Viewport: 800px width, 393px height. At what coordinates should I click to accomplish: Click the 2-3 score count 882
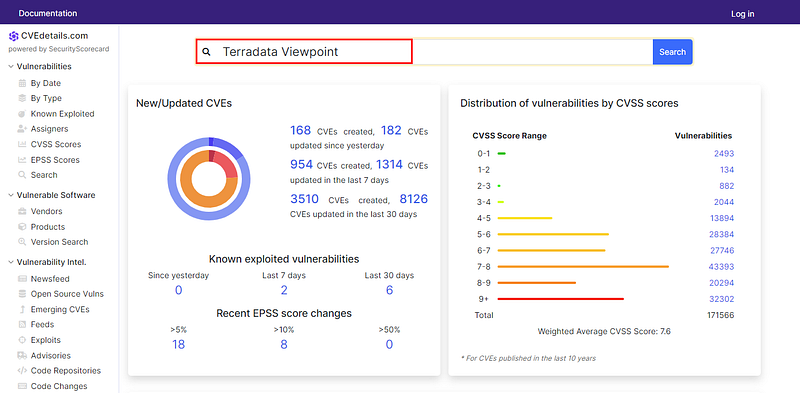coord(727,186)
